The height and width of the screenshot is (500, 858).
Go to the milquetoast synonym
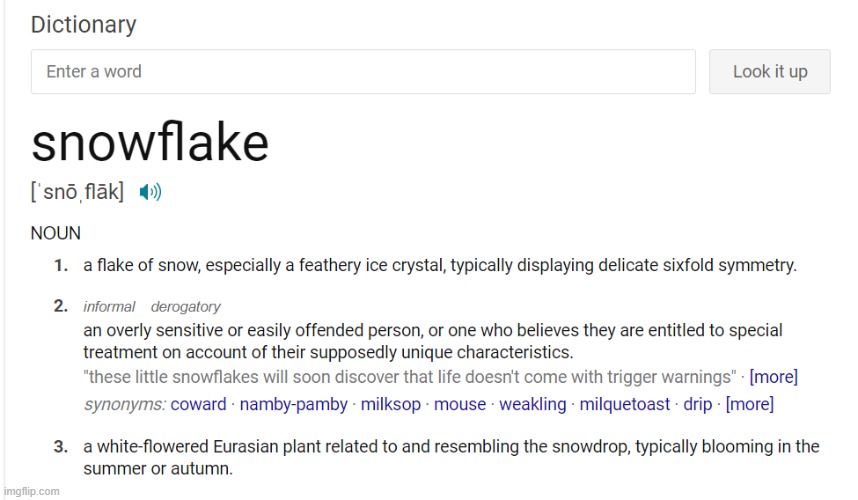point(626,404)
